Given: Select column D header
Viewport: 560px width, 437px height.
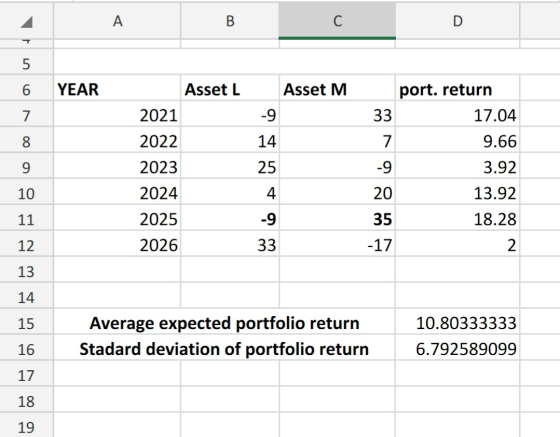Looking at the screenshot, I should [458, 21].
